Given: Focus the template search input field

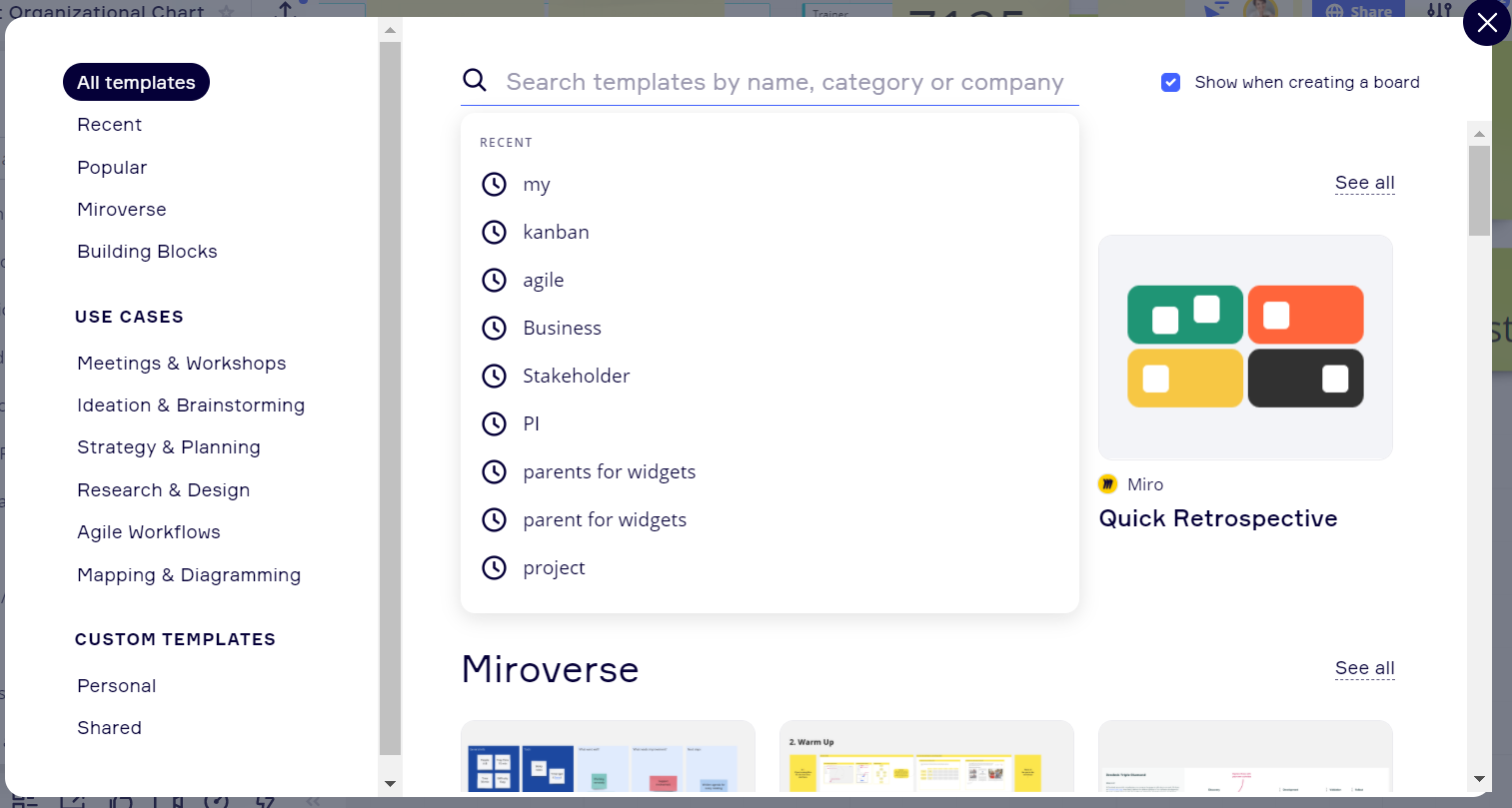Looking at the screenshot, I should click(784, 82).
